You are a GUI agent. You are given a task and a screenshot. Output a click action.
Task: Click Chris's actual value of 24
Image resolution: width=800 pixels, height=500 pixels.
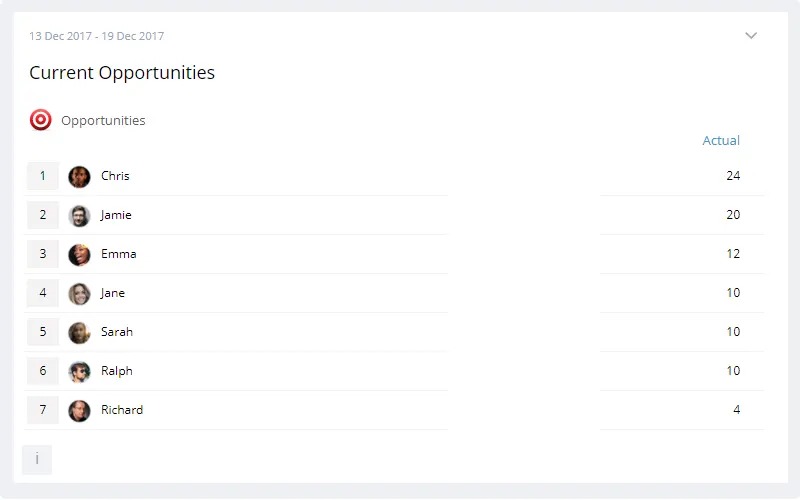(733, 176)
